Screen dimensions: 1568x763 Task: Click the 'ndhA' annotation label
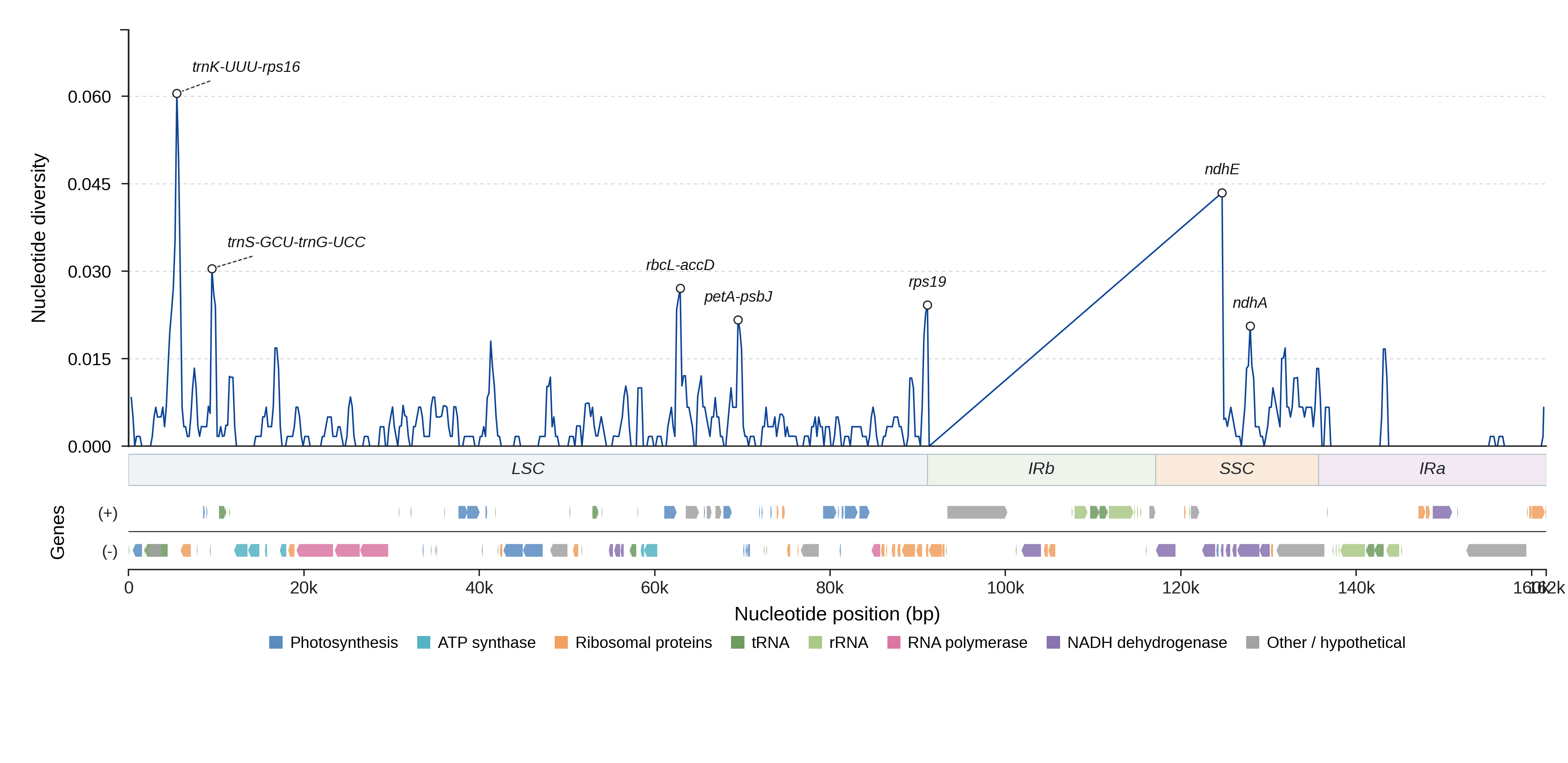1250,303
